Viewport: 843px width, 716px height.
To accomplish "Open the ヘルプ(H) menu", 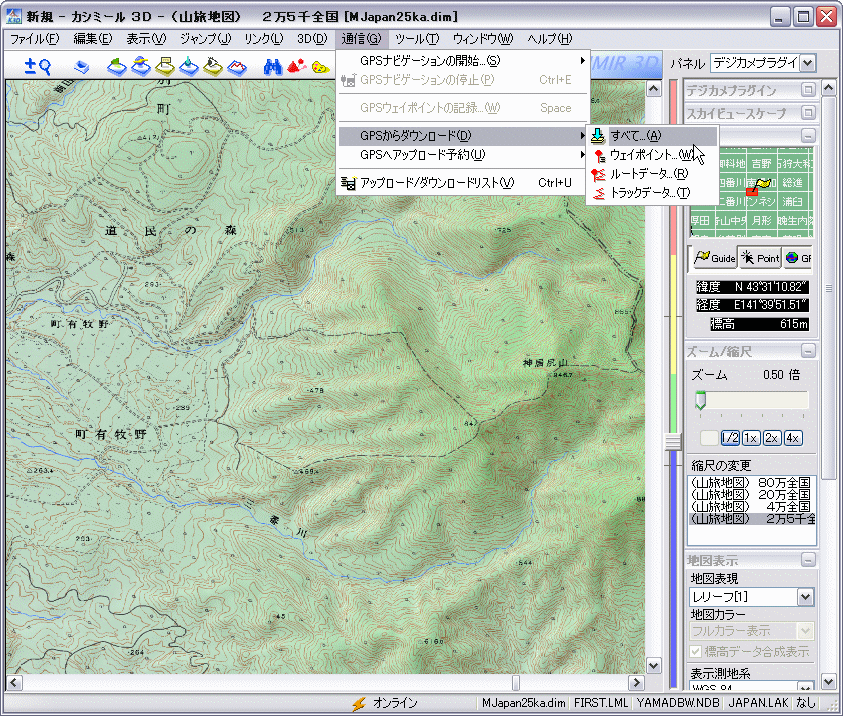I will (x=549, y=39).
